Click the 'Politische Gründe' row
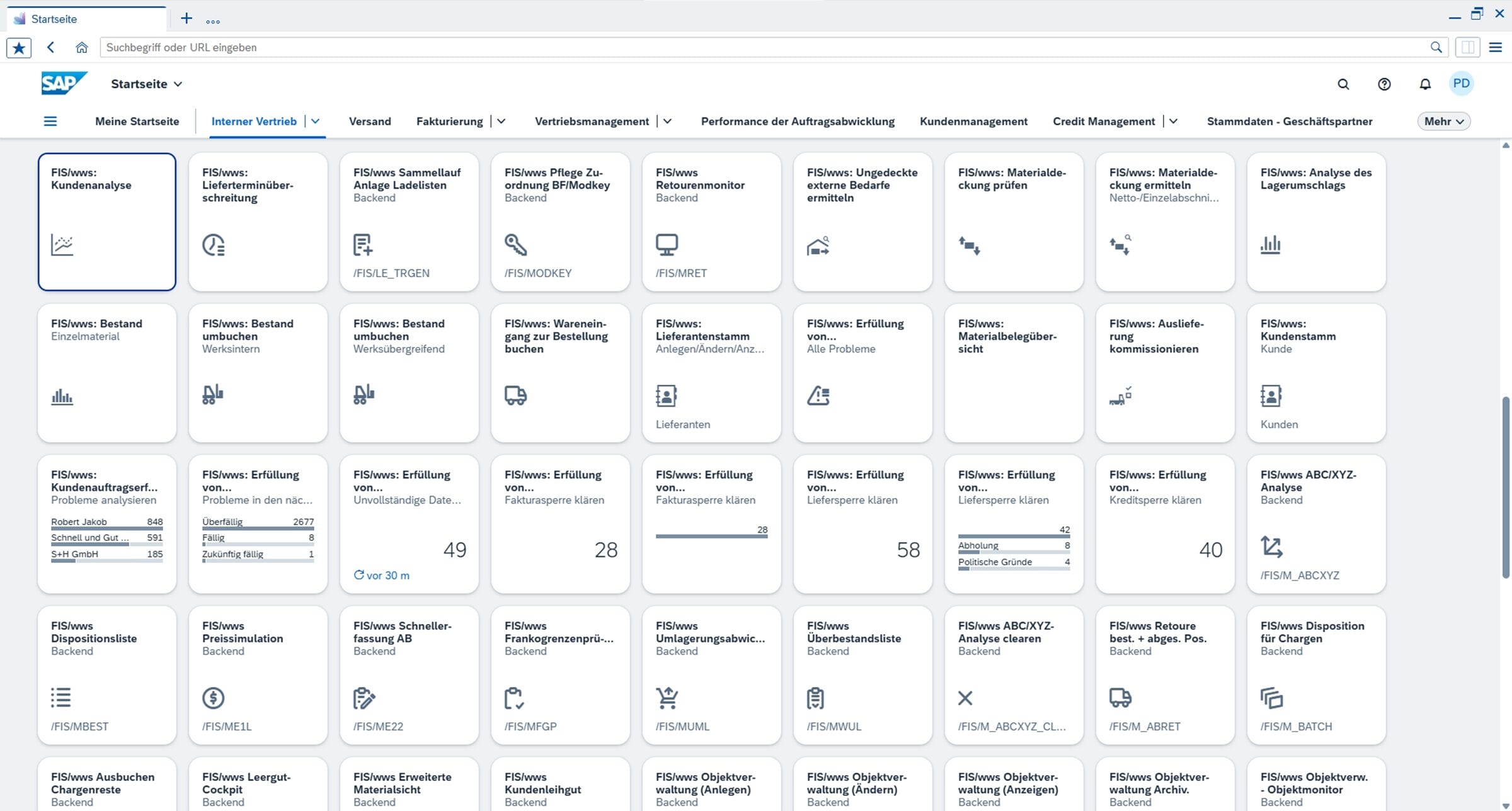This screenshot has height=811, width=1512. [1014, 563]
